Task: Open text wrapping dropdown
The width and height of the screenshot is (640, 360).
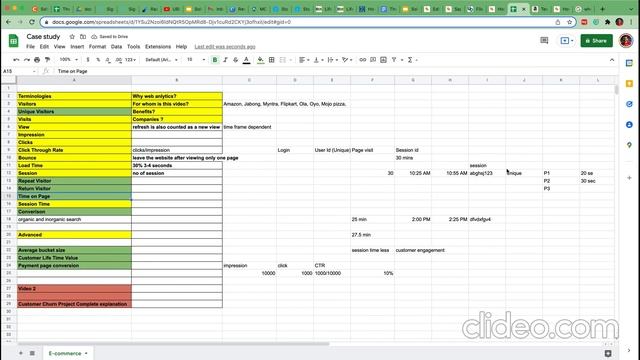Action: (333, 60)
